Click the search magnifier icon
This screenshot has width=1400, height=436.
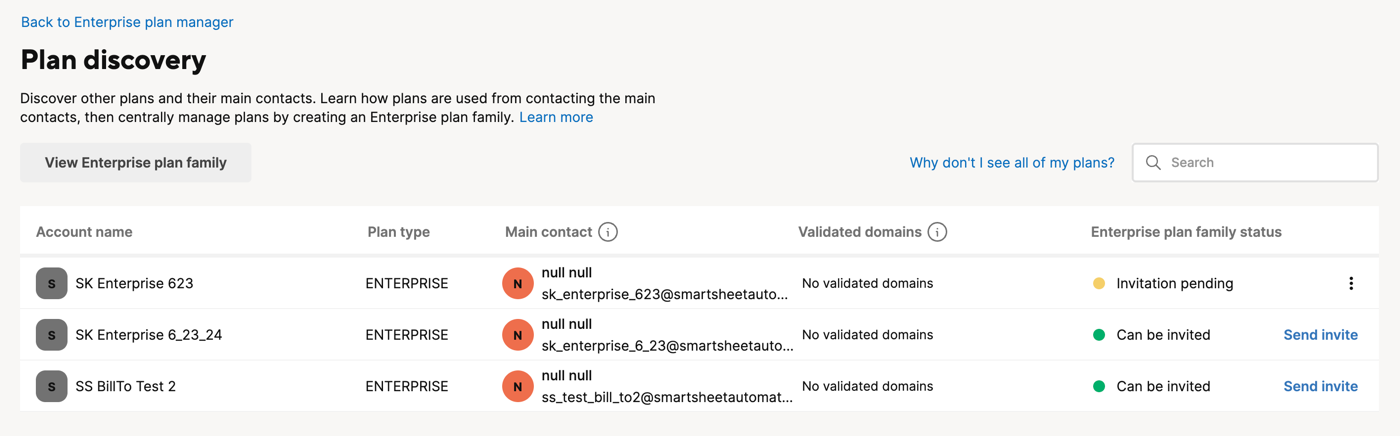pos(1153,162)
